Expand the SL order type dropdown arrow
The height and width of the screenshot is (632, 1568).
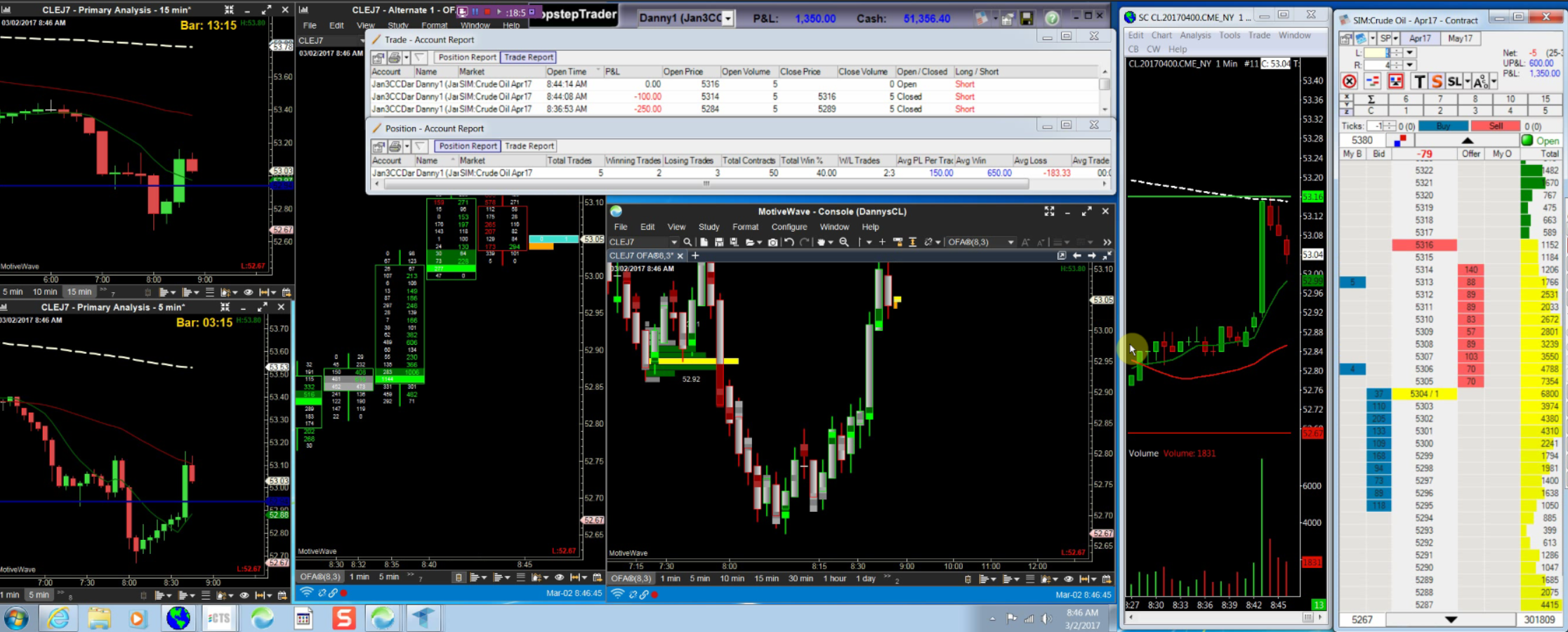(1468, 82)
